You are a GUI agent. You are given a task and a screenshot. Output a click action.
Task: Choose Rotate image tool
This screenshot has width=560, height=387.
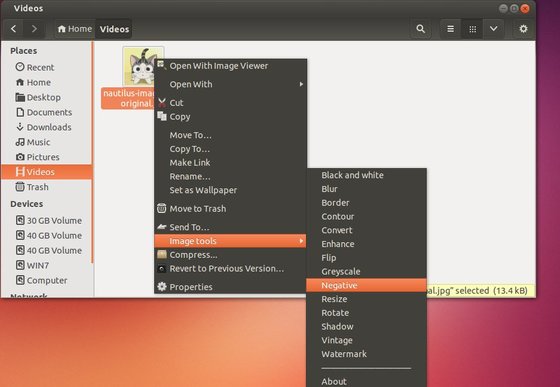click(366, 313)
